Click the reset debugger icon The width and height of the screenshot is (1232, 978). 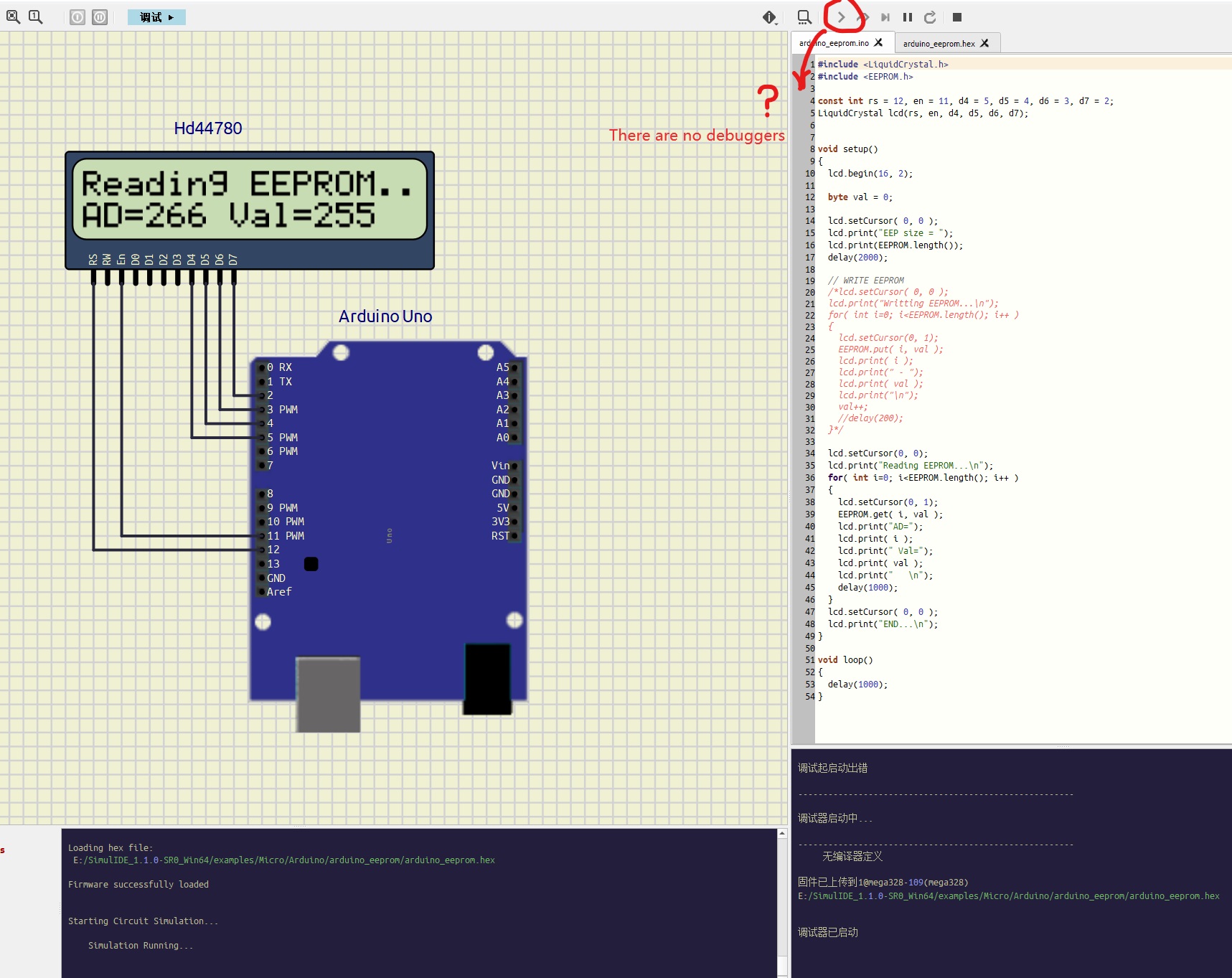coord(930,17)
